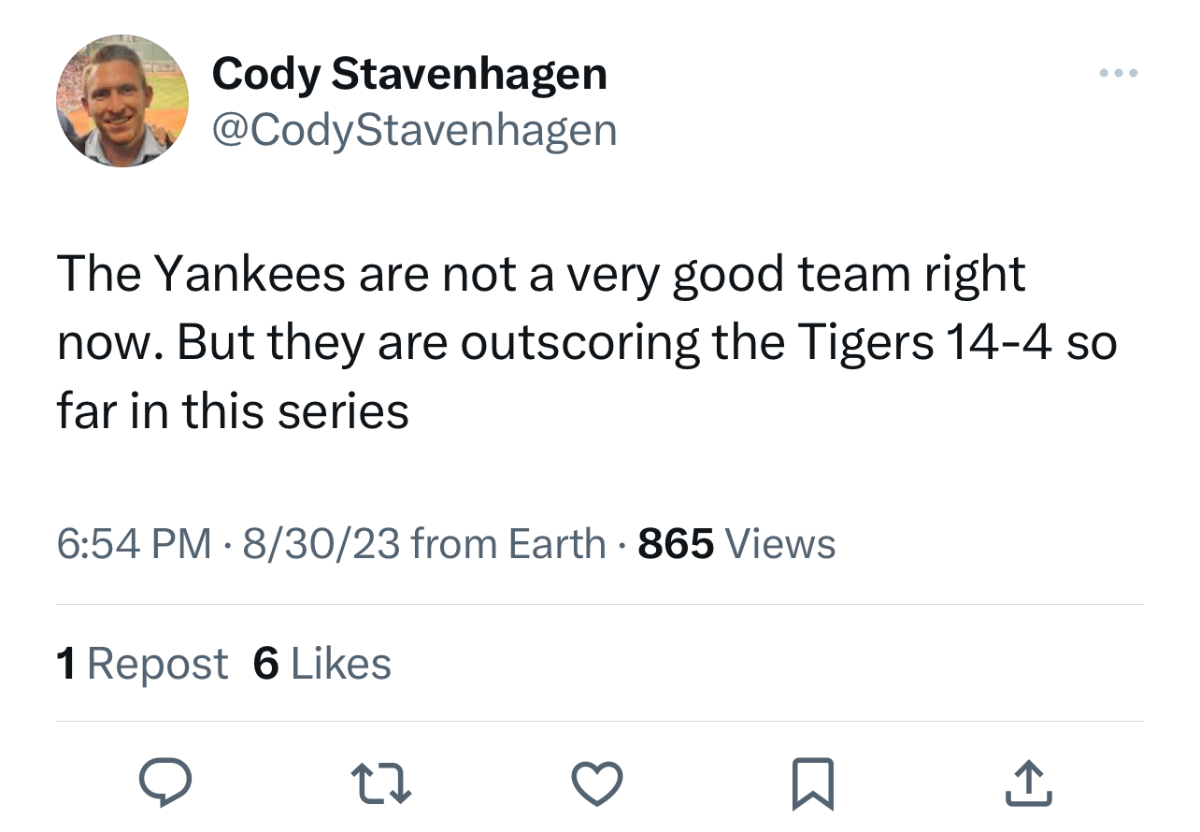Image resolution: width=1200 pixels, height=832 pixels.
Task: Show who gave the 6 Likes
Action: 322,664
